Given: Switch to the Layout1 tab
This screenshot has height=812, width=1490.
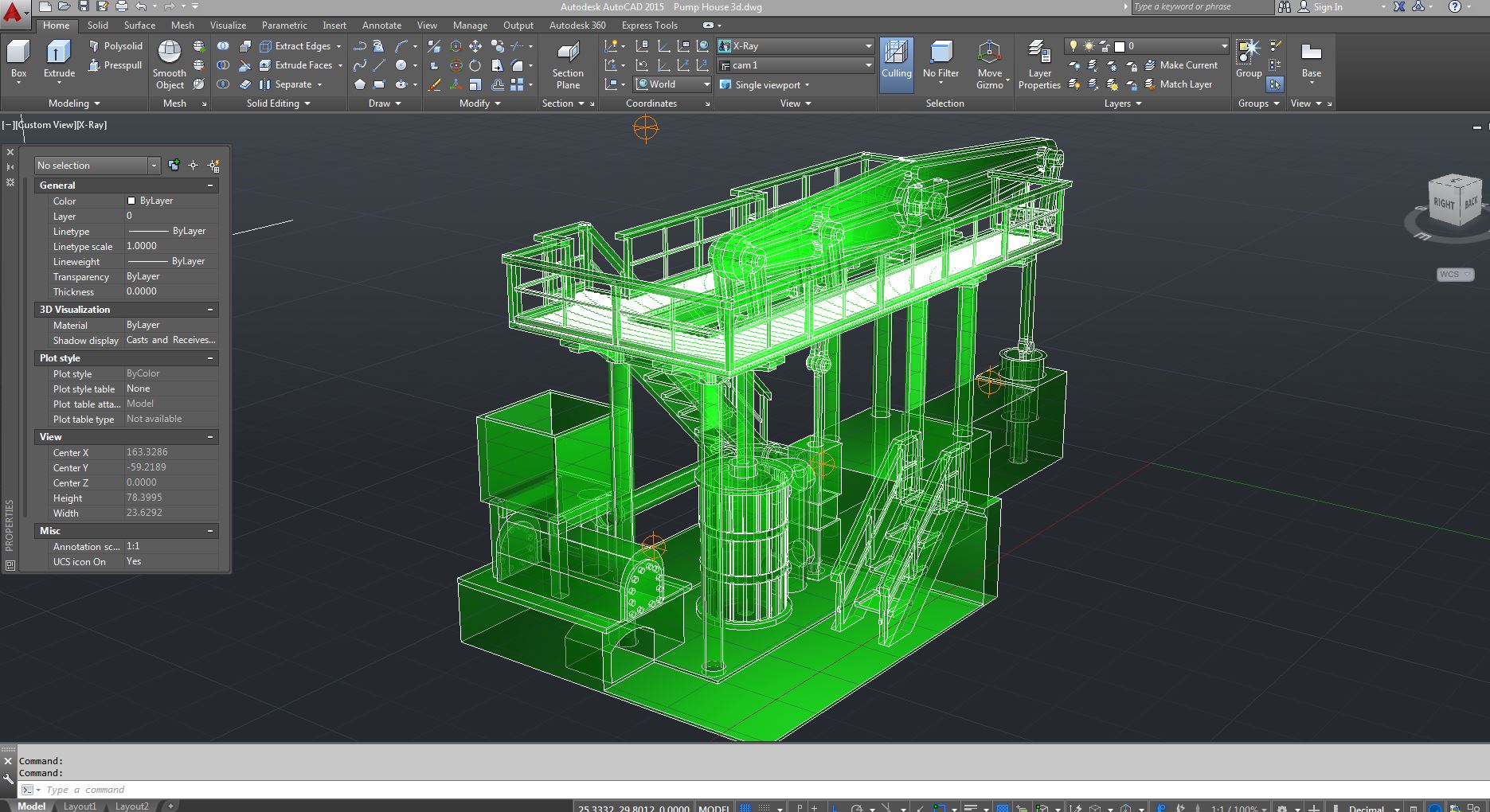Looking at the screenshot, I should coord(80,806).
